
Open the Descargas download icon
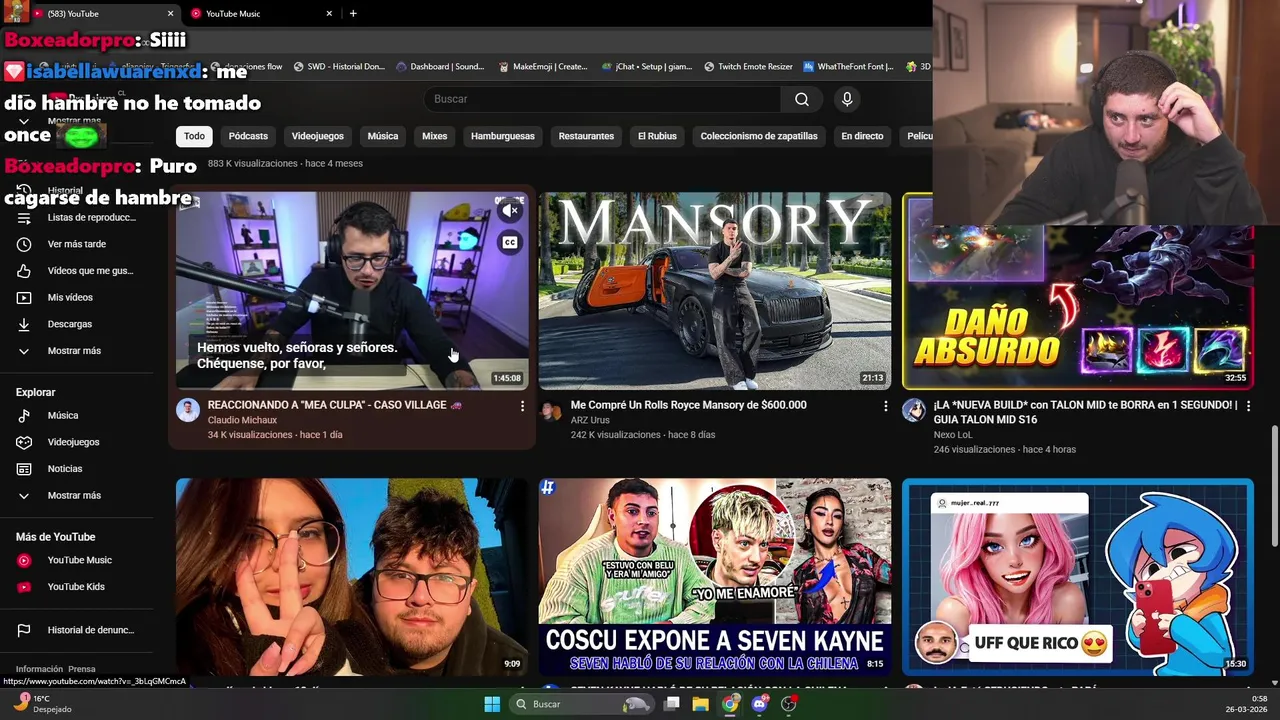coord(24,324)
